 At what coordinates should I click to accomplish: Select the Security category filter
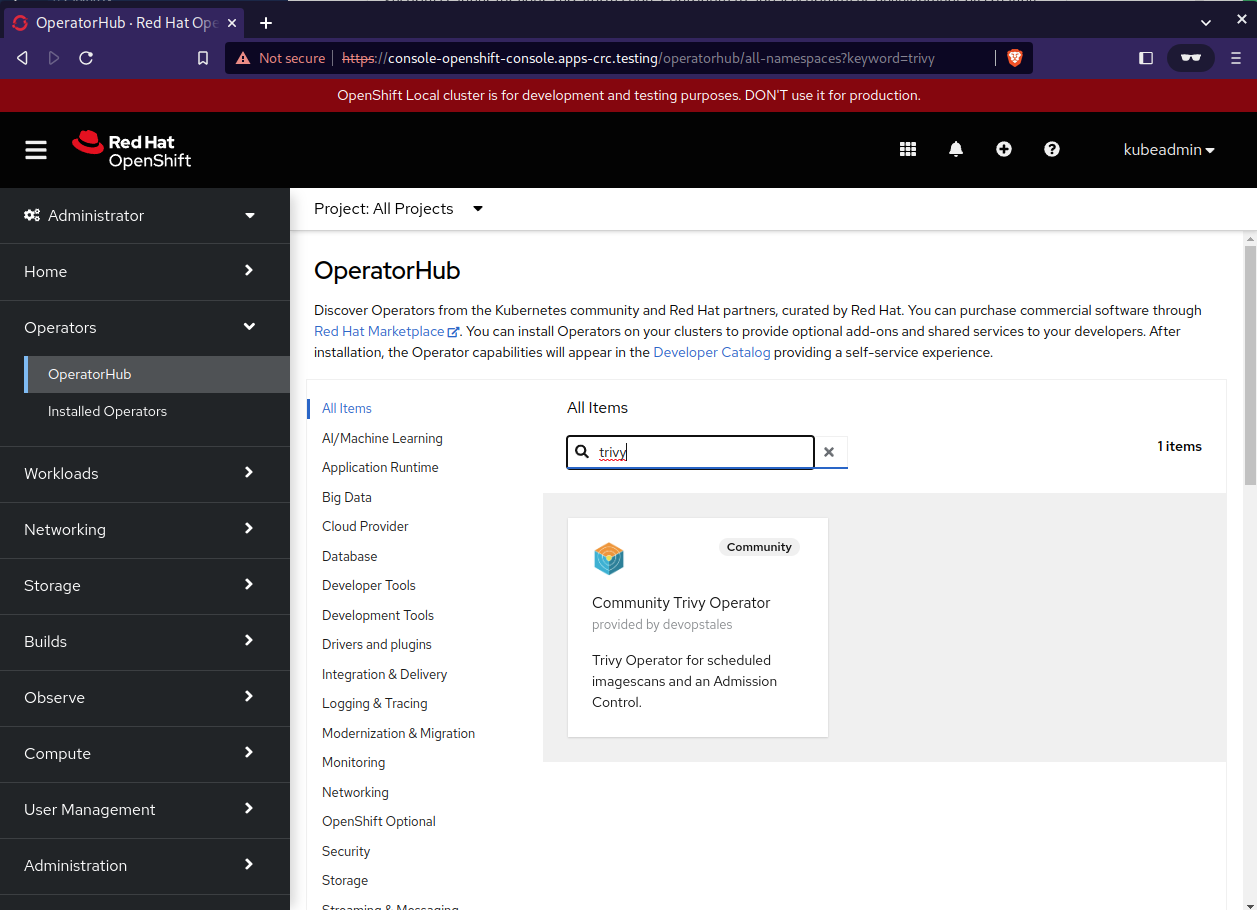coord(346,851)
